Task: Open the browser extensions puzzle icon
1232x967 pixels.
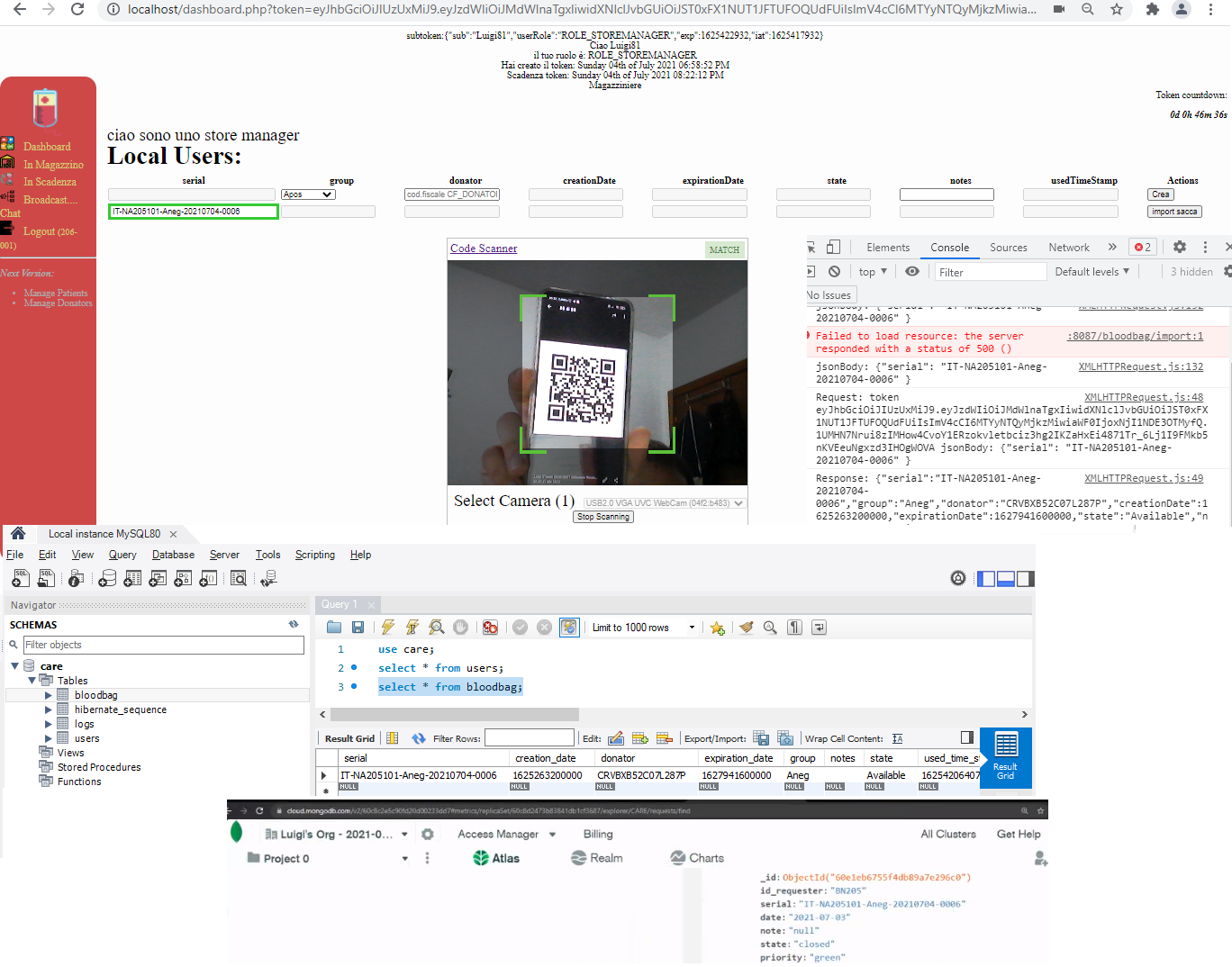Action: (1152, 9)
